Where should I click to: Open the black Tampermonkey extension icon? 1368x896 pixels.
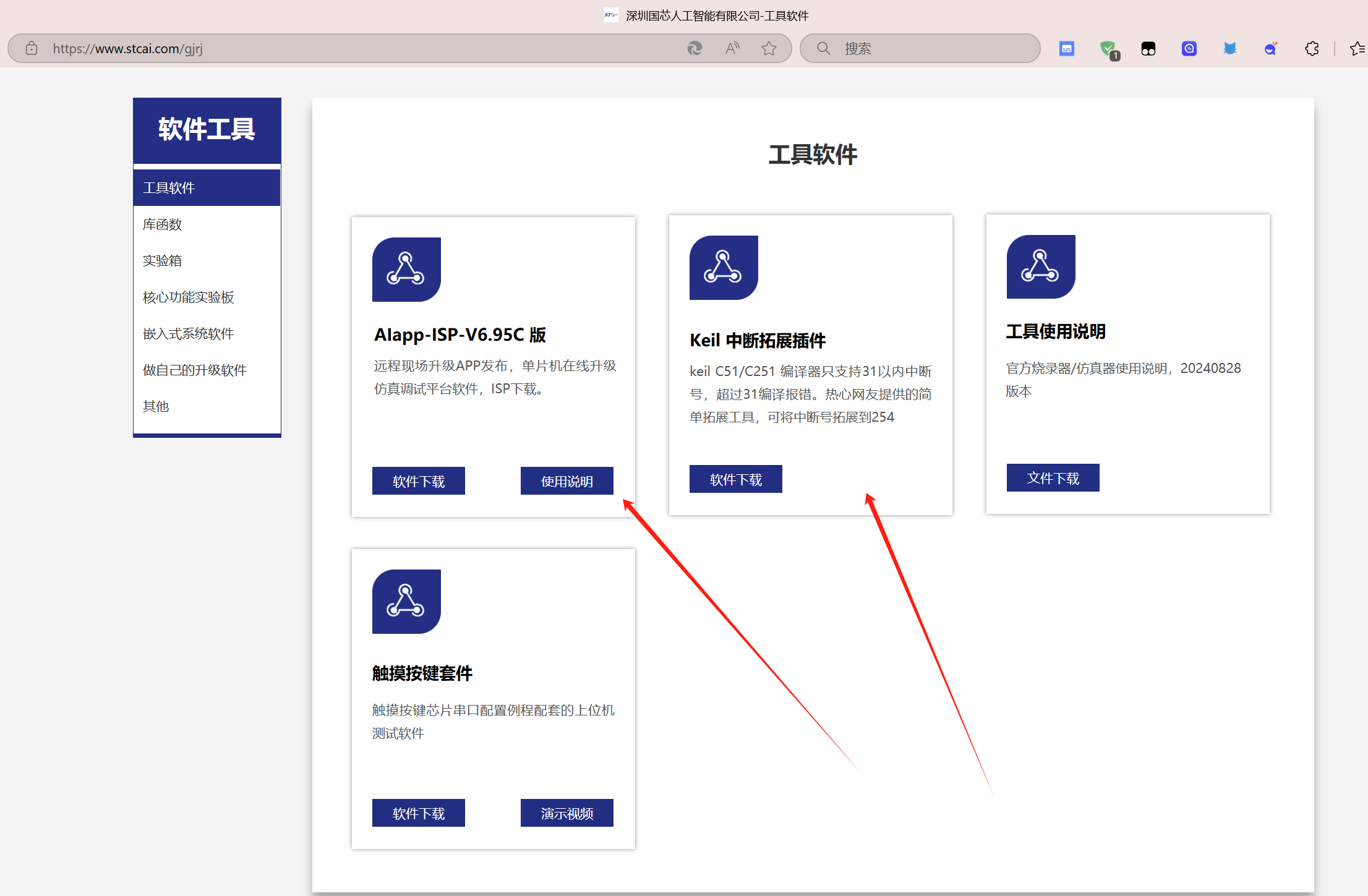[1148, 48]
